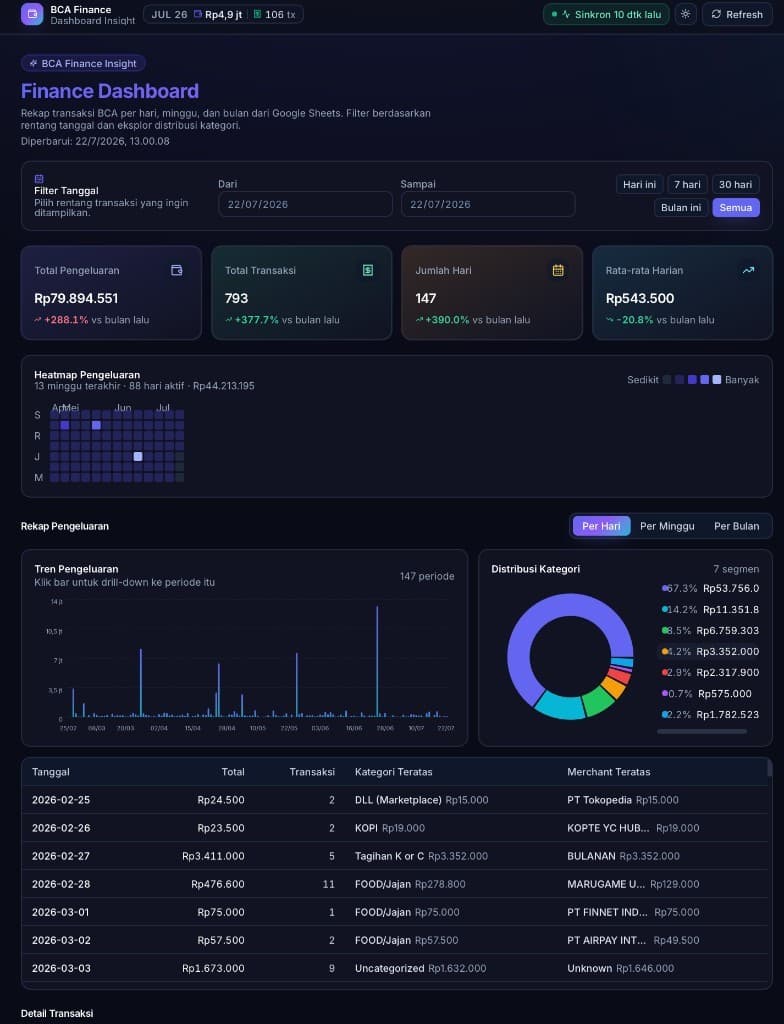784x1024 pixels.
Task: Click the brightest heatmap cell in row J
Action: tap(138, 456)
